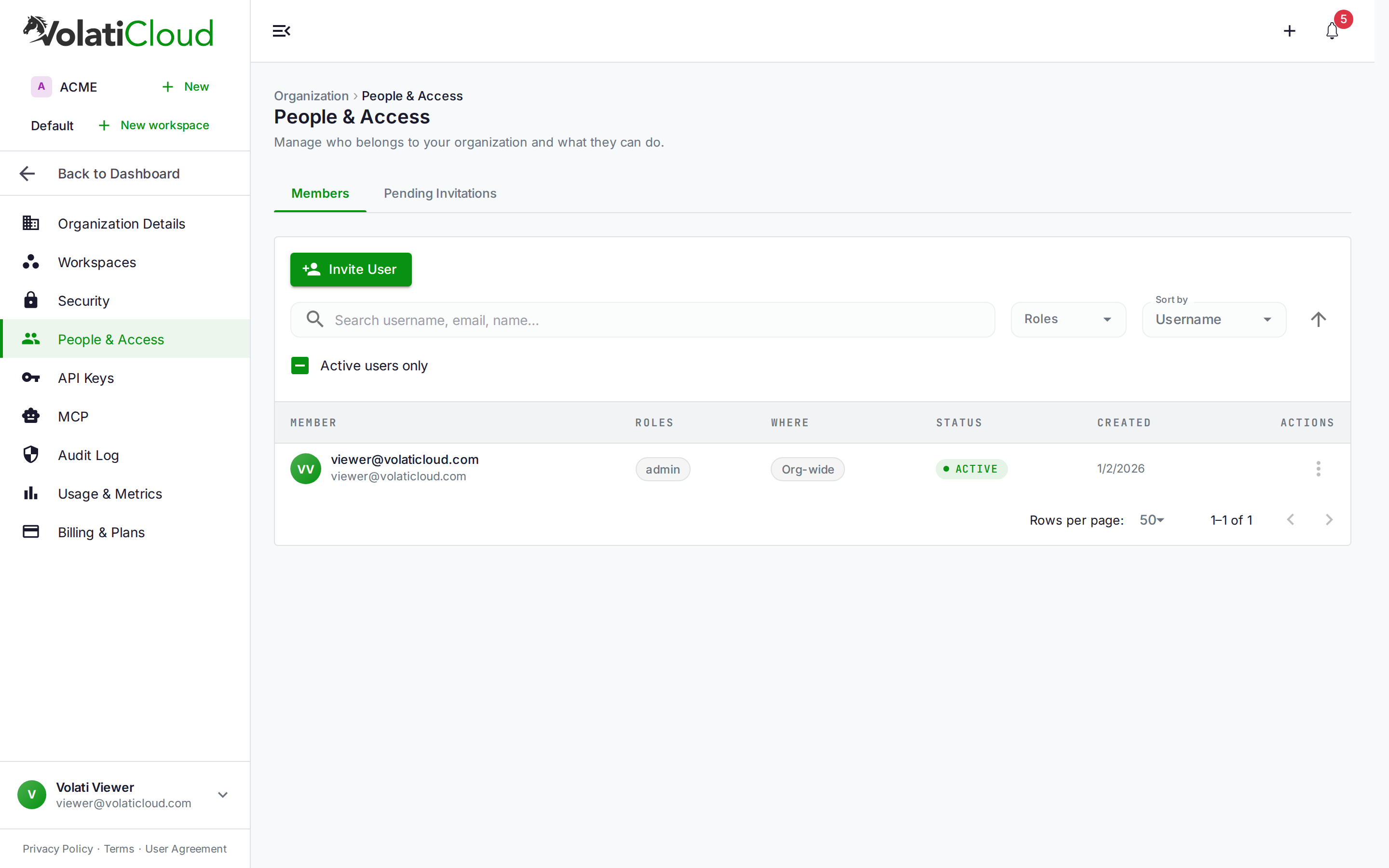Viewport: 1389px width, 868px height.
Task: Click the WHERE column header
Action: point(790,422)
